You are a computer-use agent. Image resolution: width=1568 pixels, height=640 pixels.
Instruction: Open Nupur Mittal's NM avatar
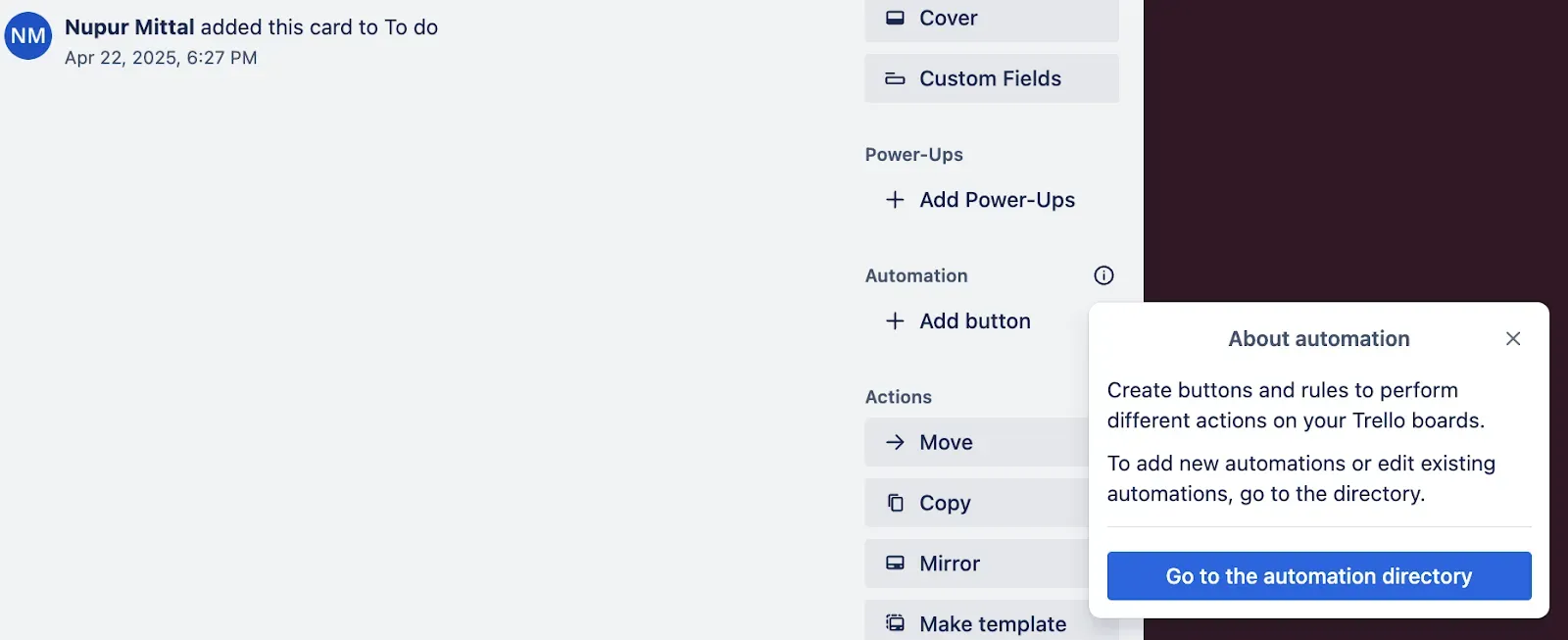(x=28, y=36)
